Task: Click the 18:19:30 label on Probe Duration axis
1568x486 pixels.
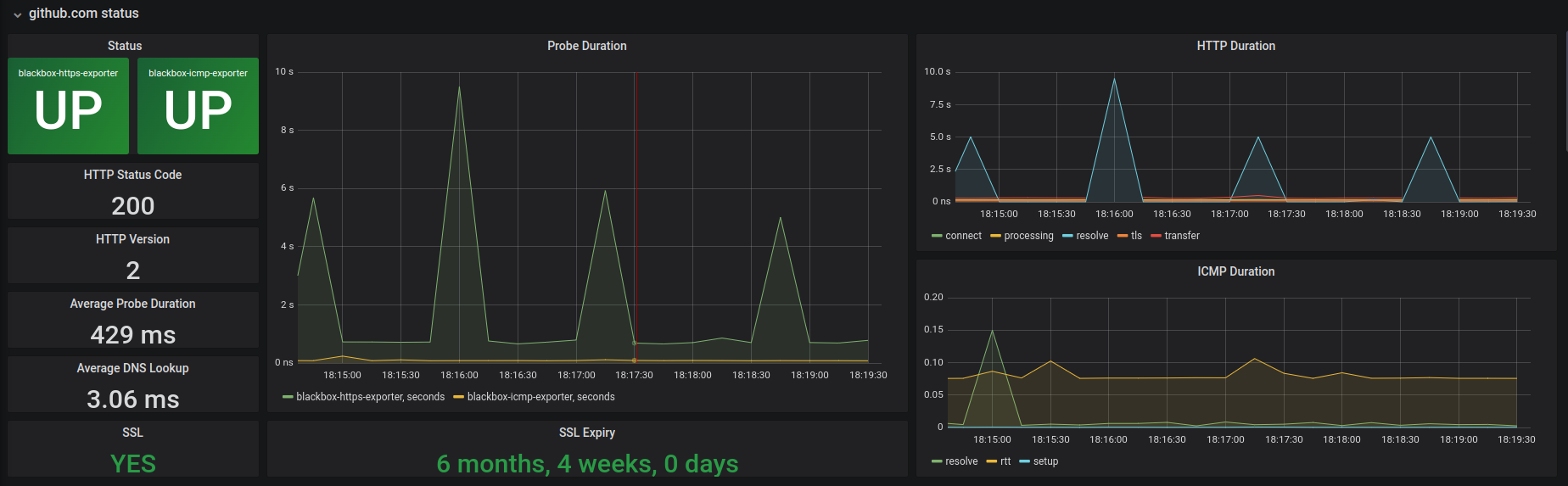Action: click(868, 375)
